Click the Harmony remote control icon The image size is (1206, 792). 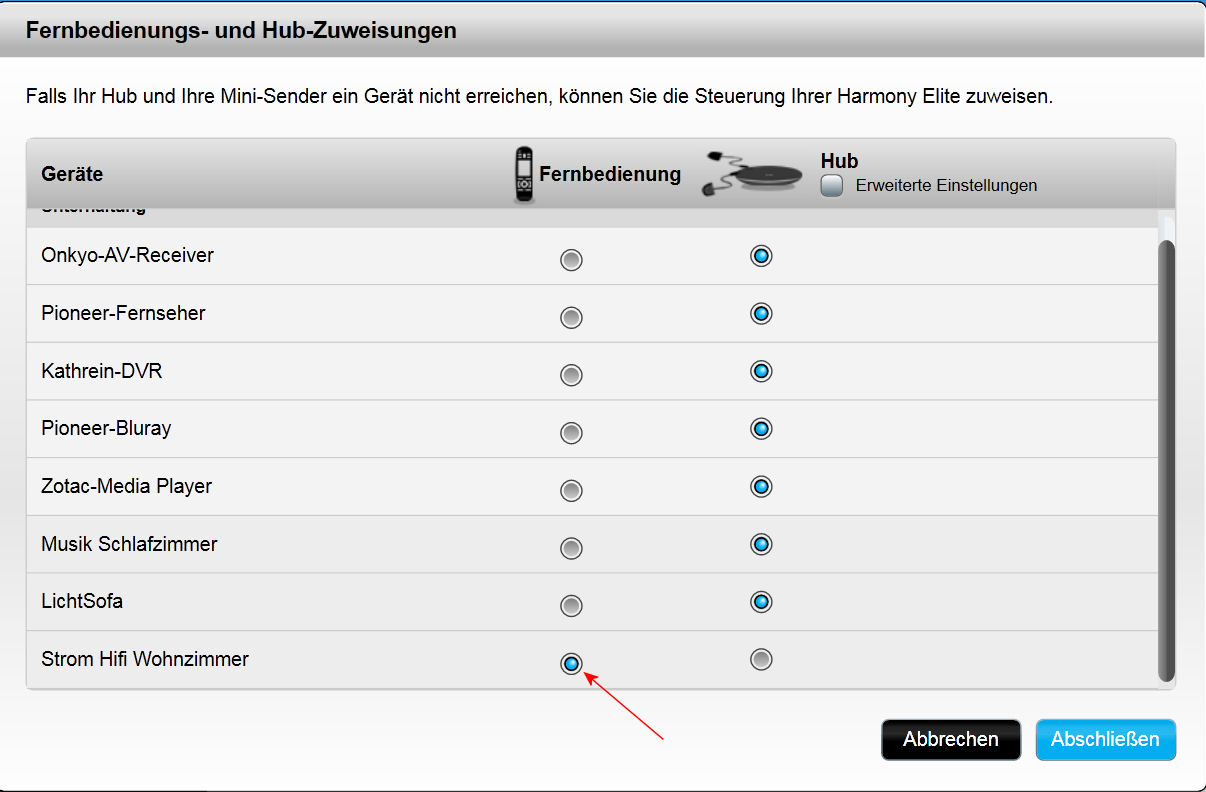coord(523,174)
